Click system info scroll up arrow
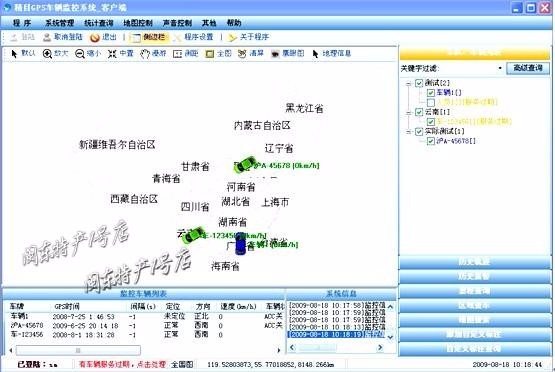The image size is (555, 372). (390, 307)
